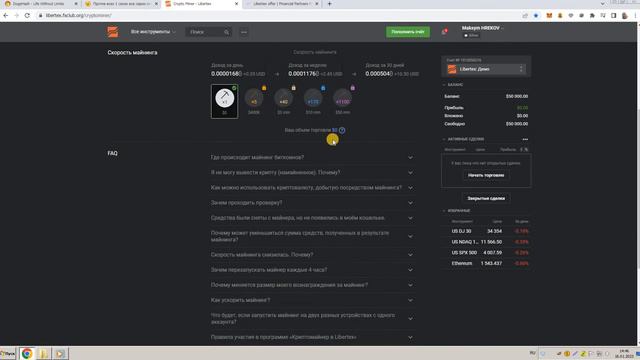Click the Libertex logo in the header
The image size is (640, 360).
click(113, 32)
